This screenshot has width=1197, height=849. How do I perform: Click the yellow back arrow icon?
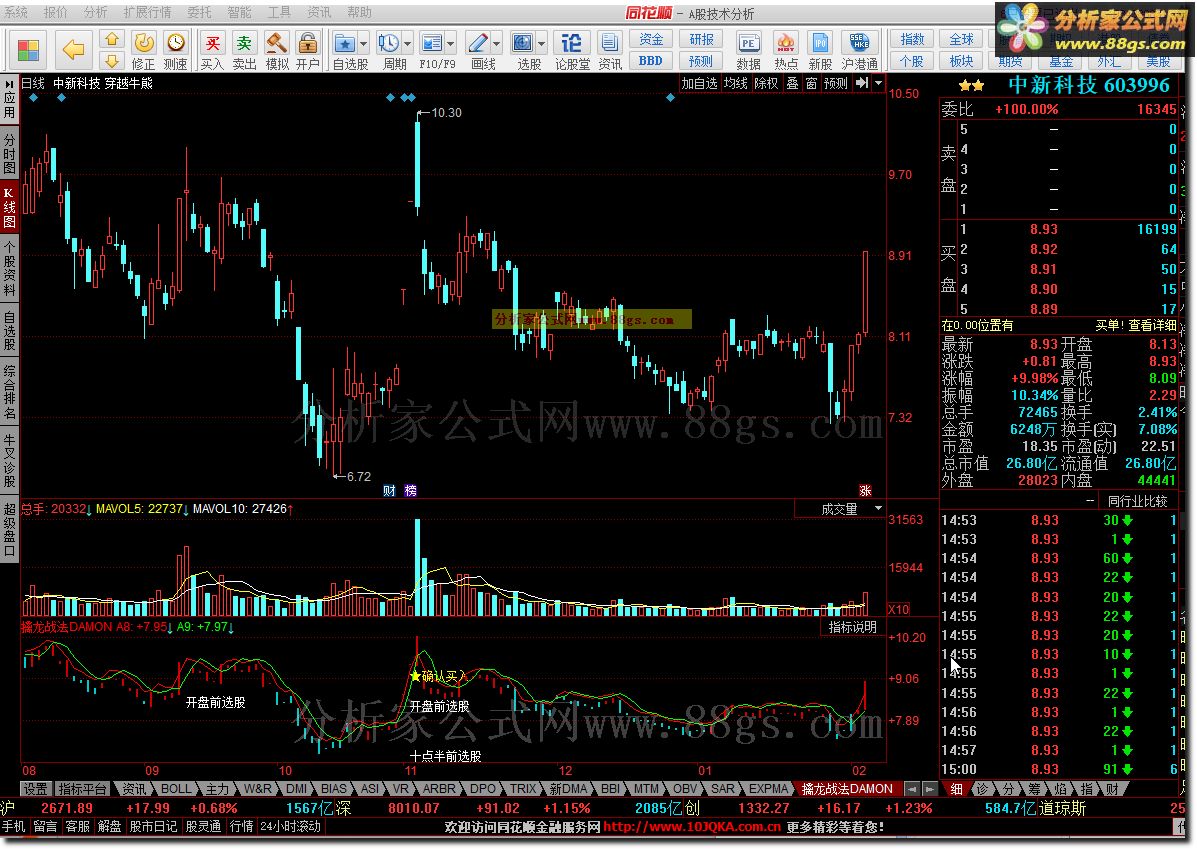tap(73, 50)
